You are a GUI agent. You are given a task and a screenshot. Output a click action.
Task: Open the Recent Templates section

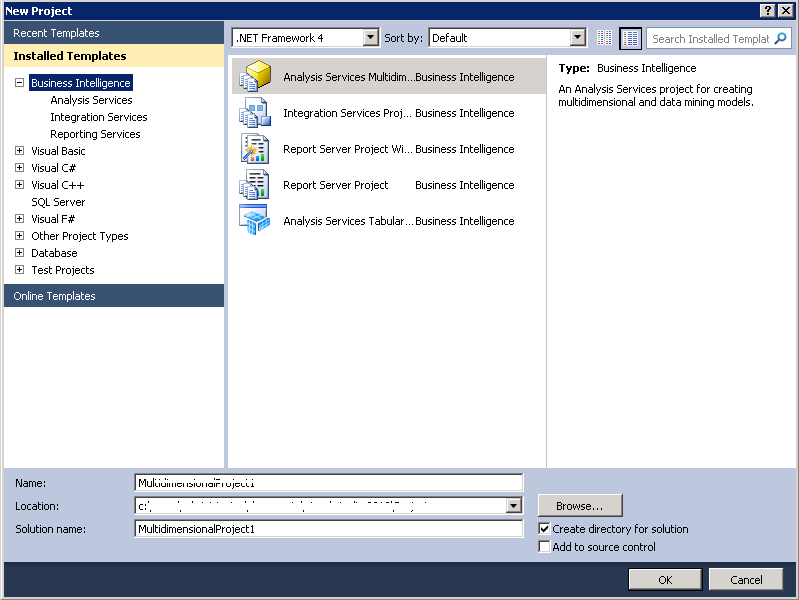tap(56, 33)
